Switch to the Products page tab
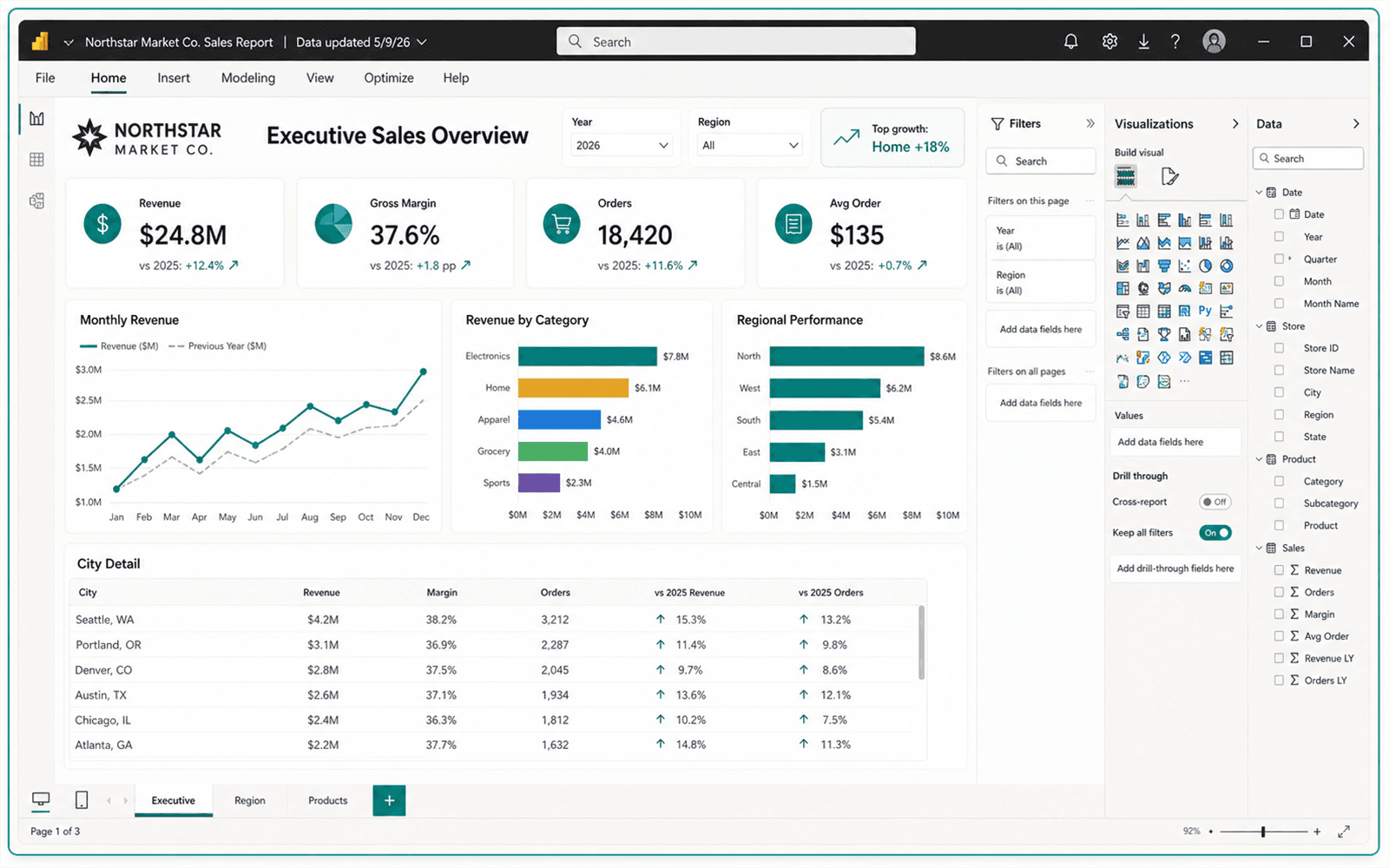The image size is (1389, 868). (328, 800)
